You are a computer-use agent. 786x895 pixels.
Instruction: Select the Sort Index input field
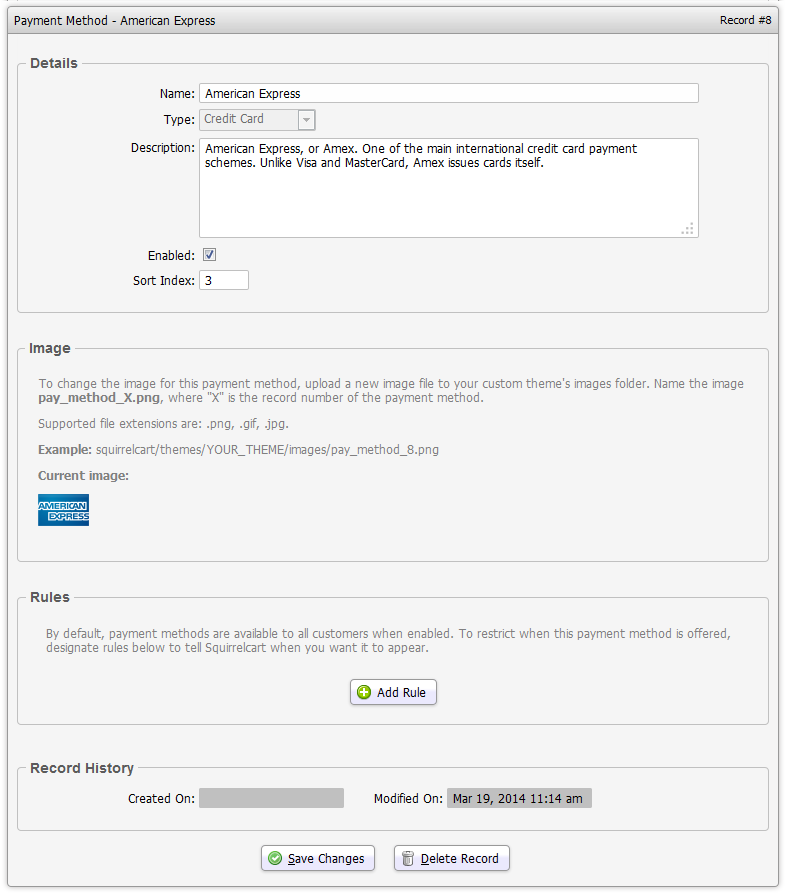(224, 281)
